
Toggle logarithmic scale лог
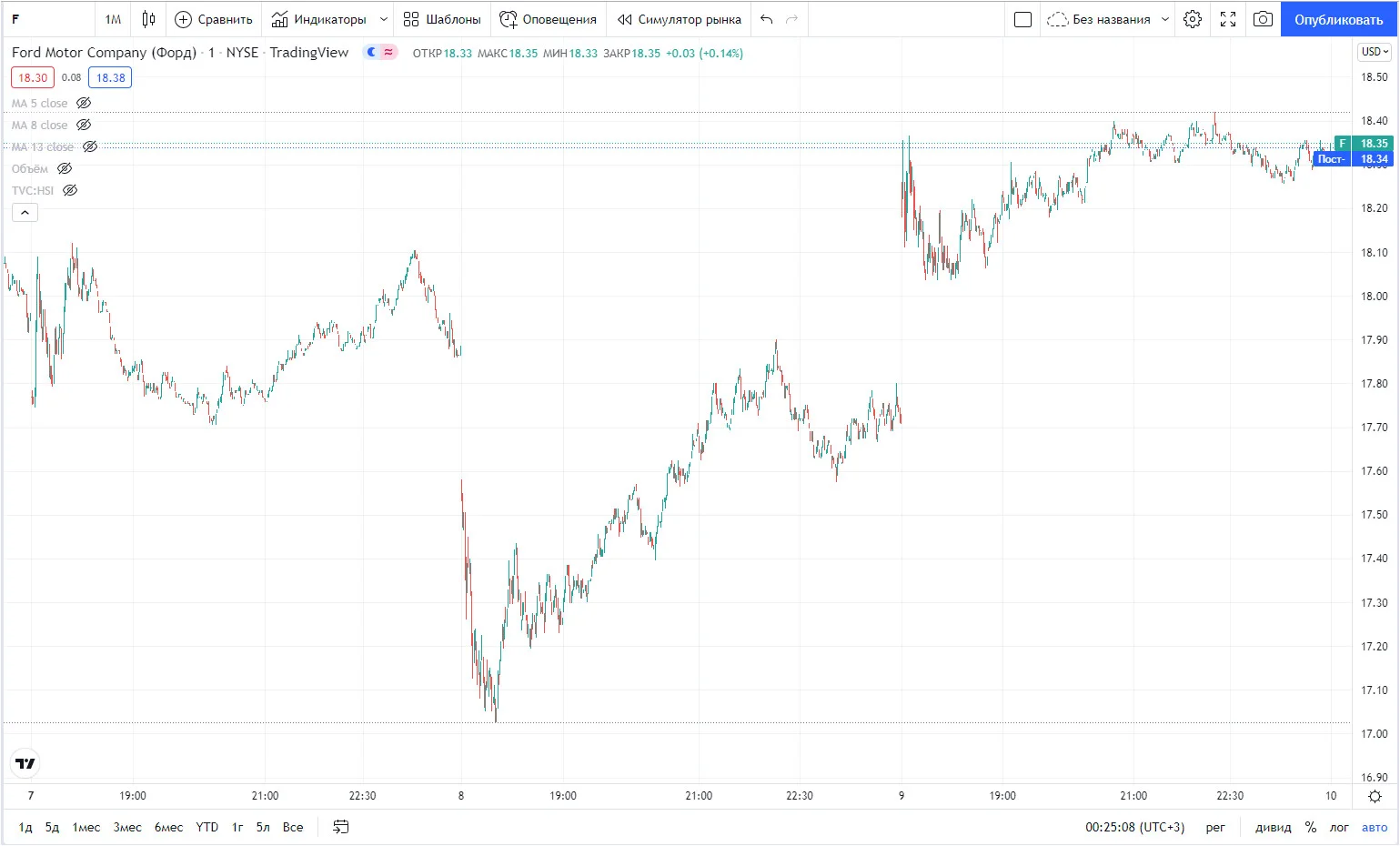(1339, 827)
